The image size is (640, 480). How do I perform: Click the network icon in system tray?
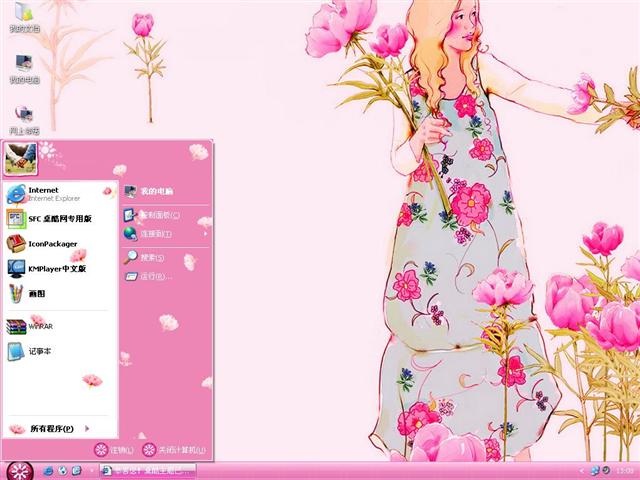pos(595,471)
